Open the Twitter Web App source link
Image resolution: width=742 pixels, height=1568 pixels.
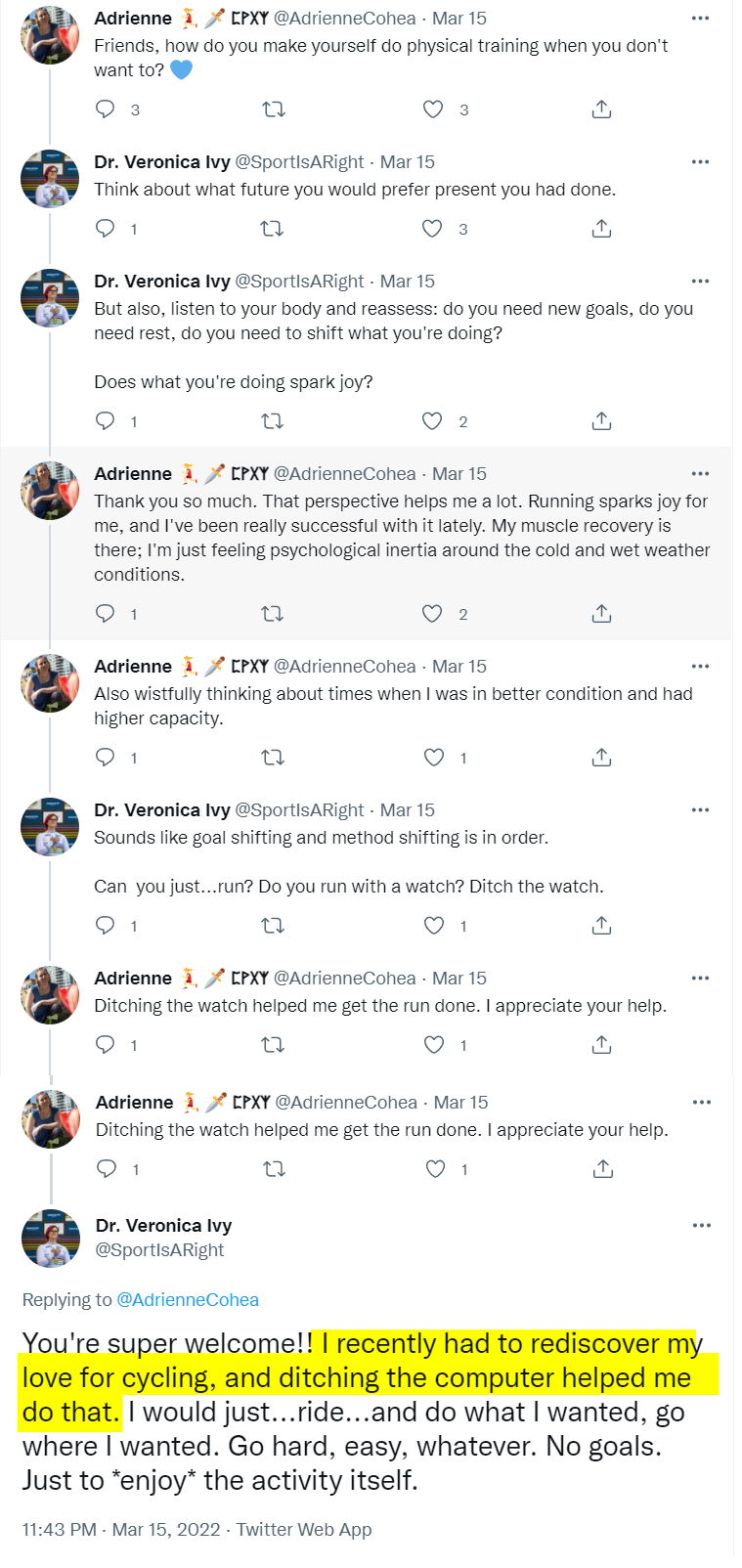click(x=304, y=1529)
